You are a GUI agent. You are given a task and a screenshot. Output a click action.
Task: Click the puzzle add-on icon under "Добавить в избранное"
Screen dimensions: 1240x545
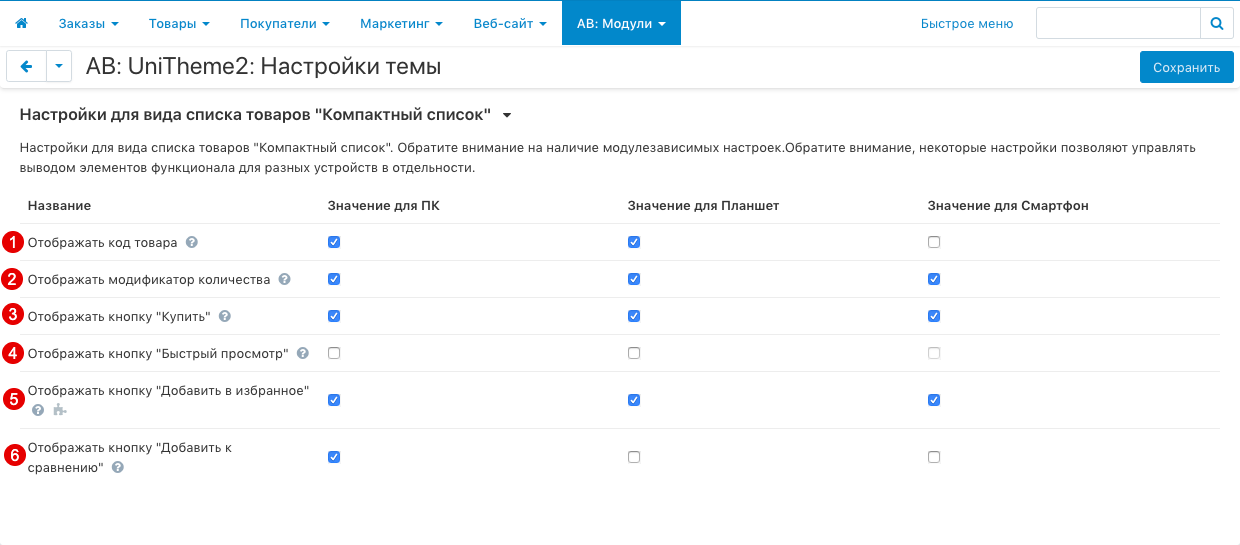(60, 410)
